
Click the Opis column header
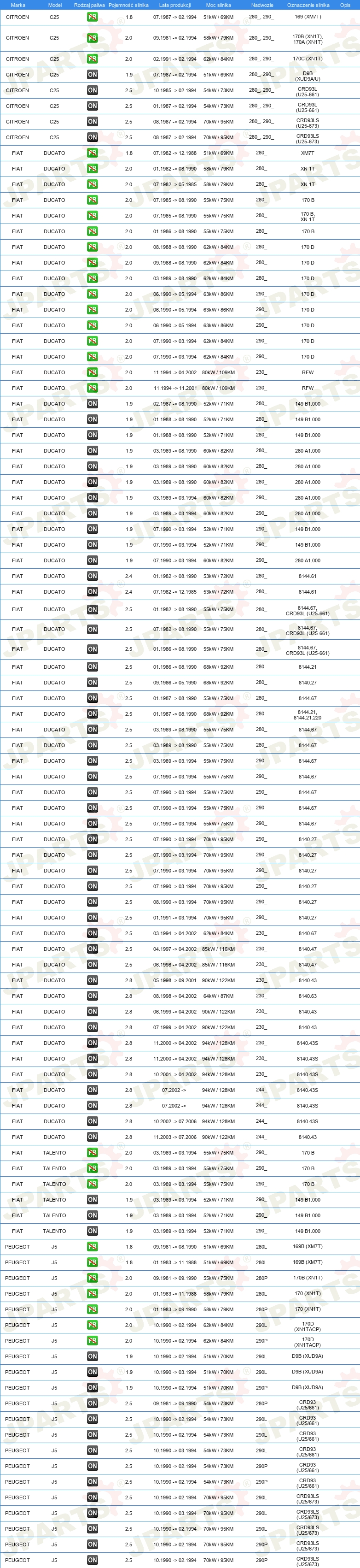(x=345, y=5)
